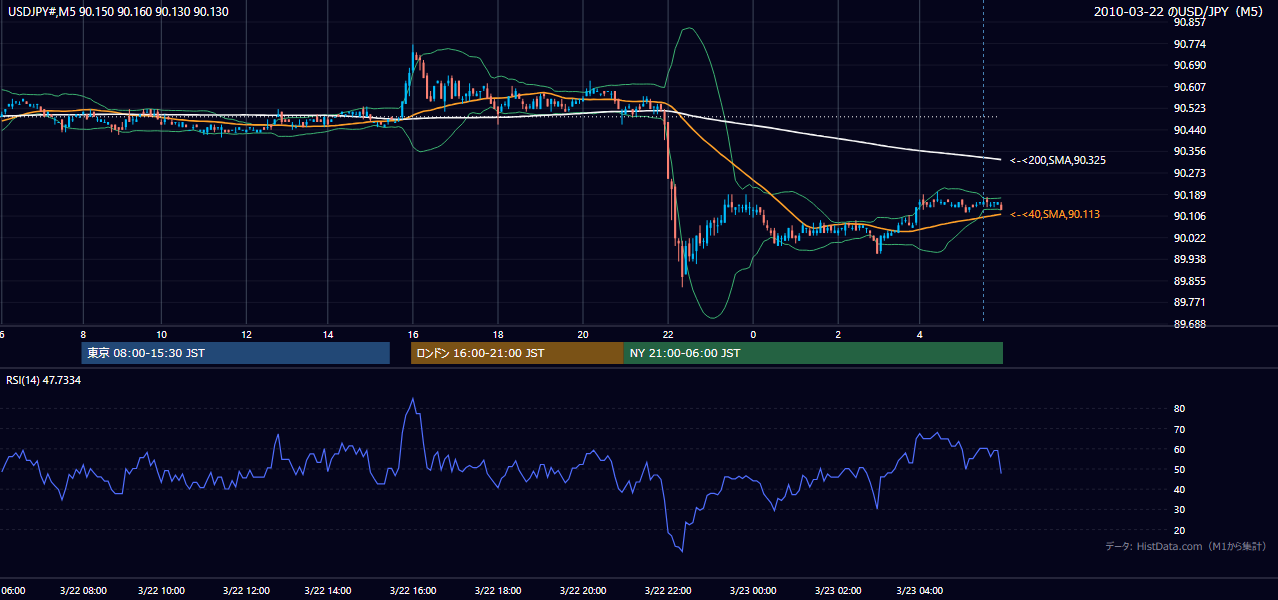Click price axis value 90.356

pyautogui.click(x=1189, y=151)
